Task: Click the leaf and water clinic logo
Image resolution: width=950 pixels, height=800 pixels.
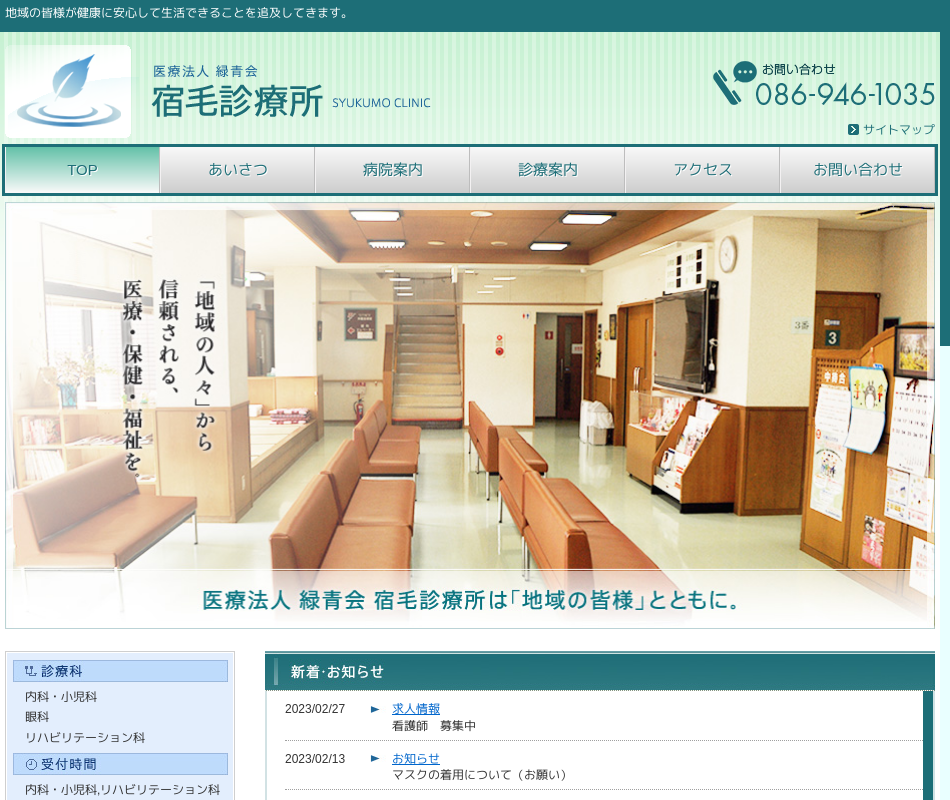Action: coord(68,91)
